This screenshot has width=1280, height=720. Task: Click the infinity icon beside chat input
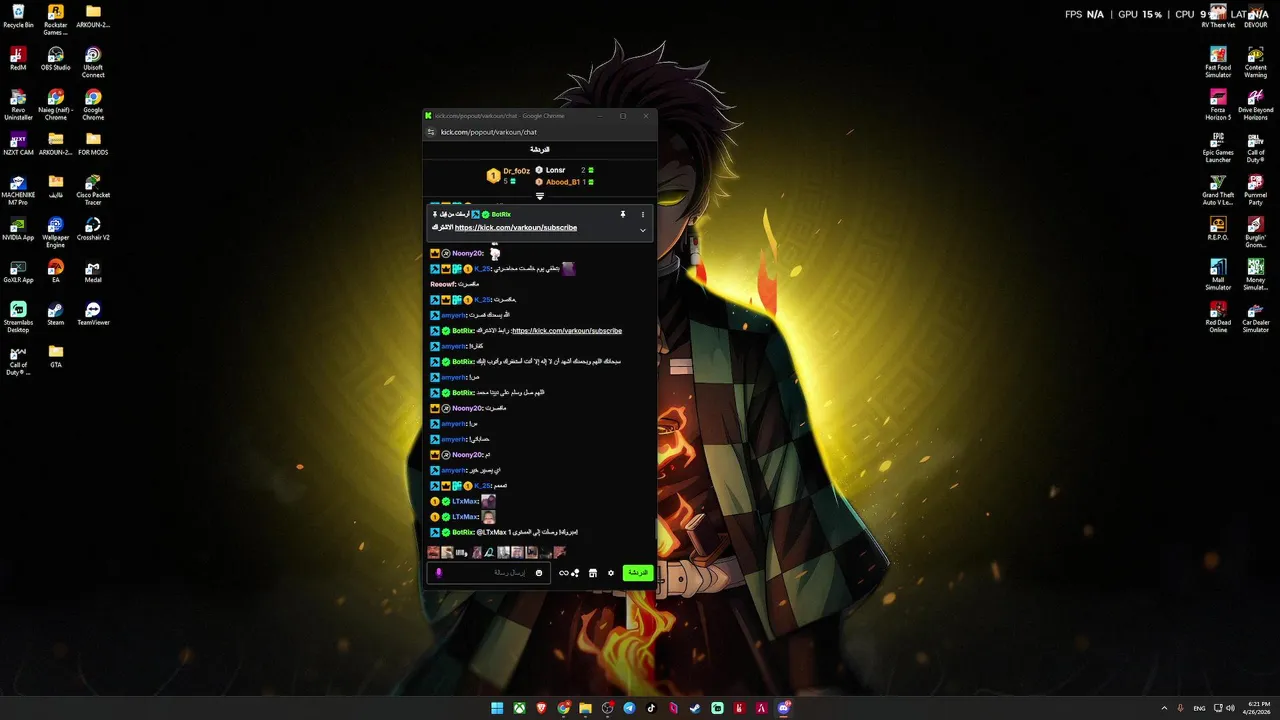pos(563,573)
